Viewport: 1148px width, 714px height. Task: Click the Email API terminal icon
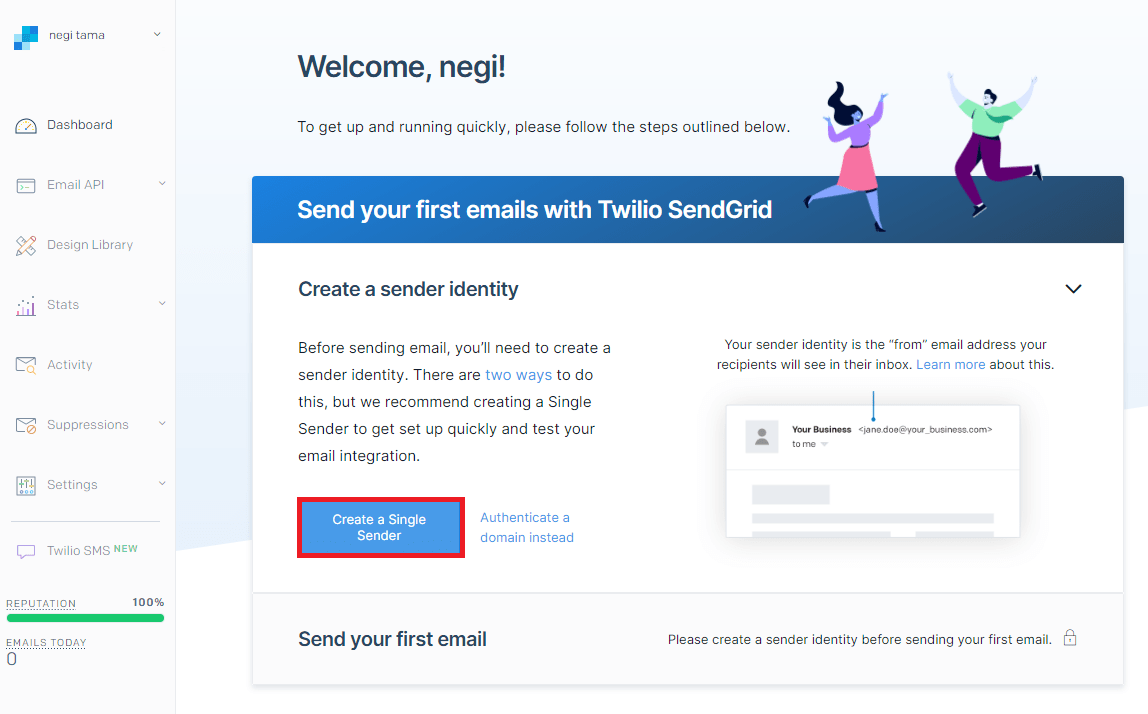point(26,186)
